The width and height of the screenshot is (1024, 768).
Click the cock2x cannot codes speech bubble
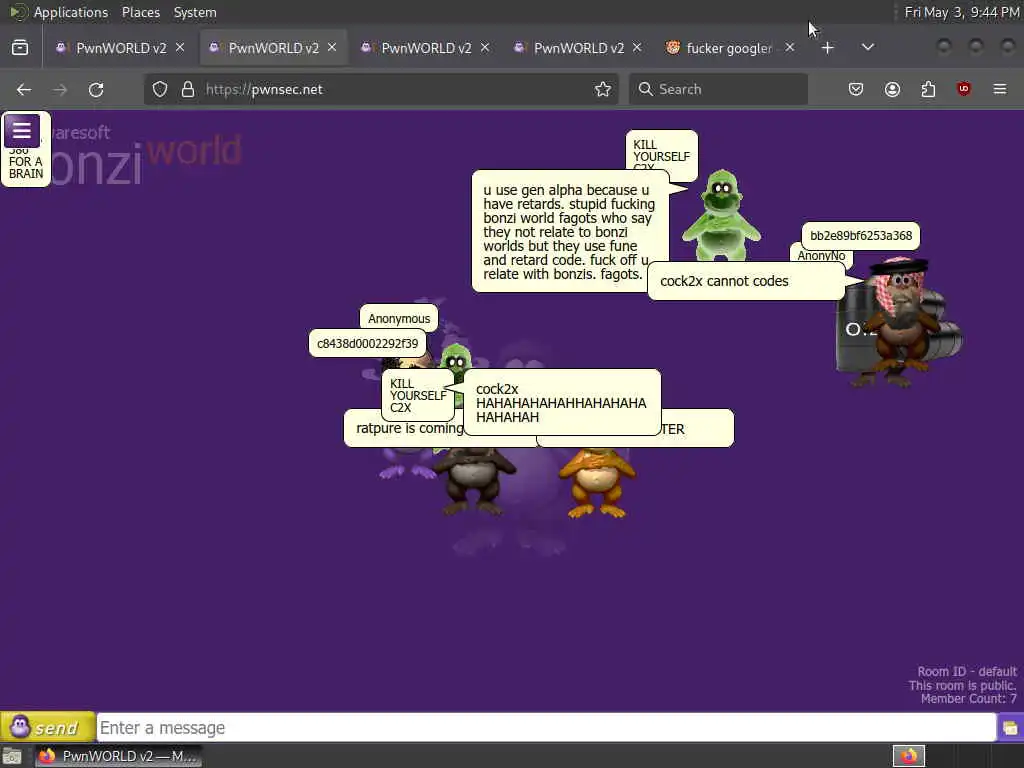tap(746, 281)
